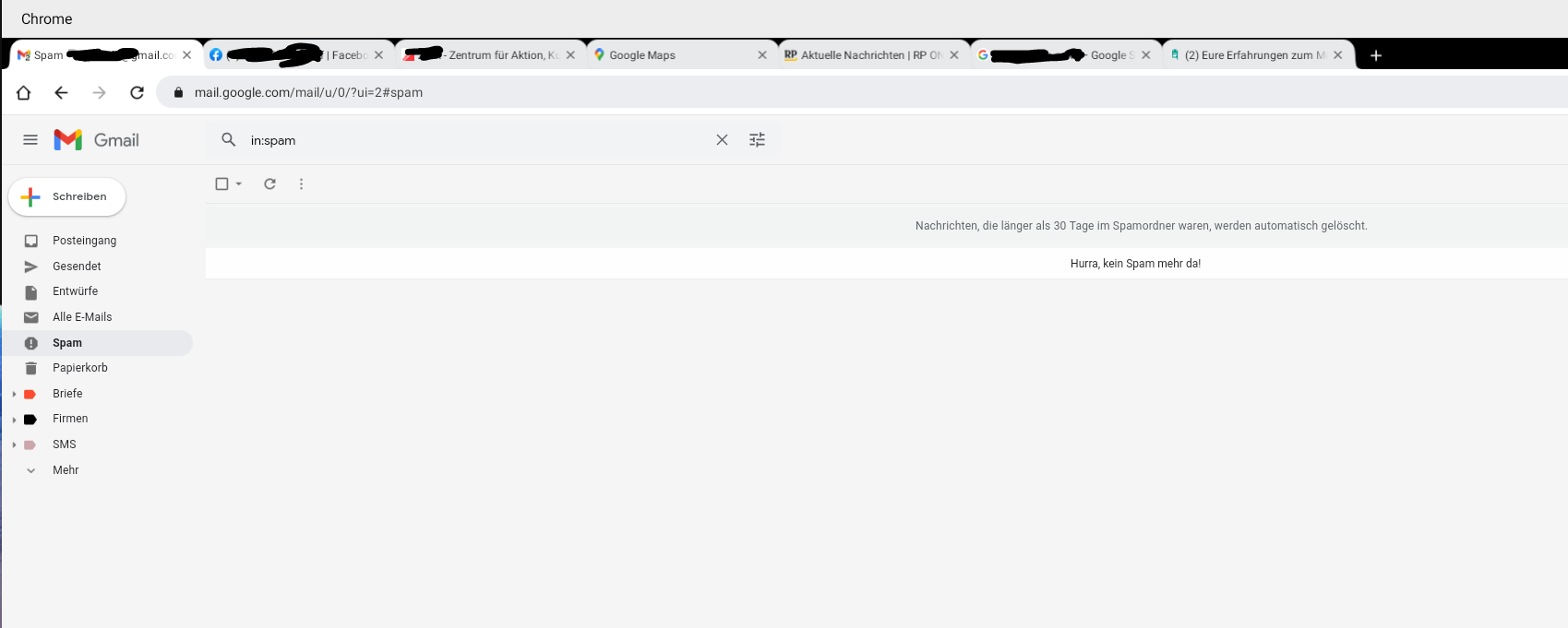Refresh the spam message list
The height and width of the screenshot is (628, 1568).
[269, 184]
